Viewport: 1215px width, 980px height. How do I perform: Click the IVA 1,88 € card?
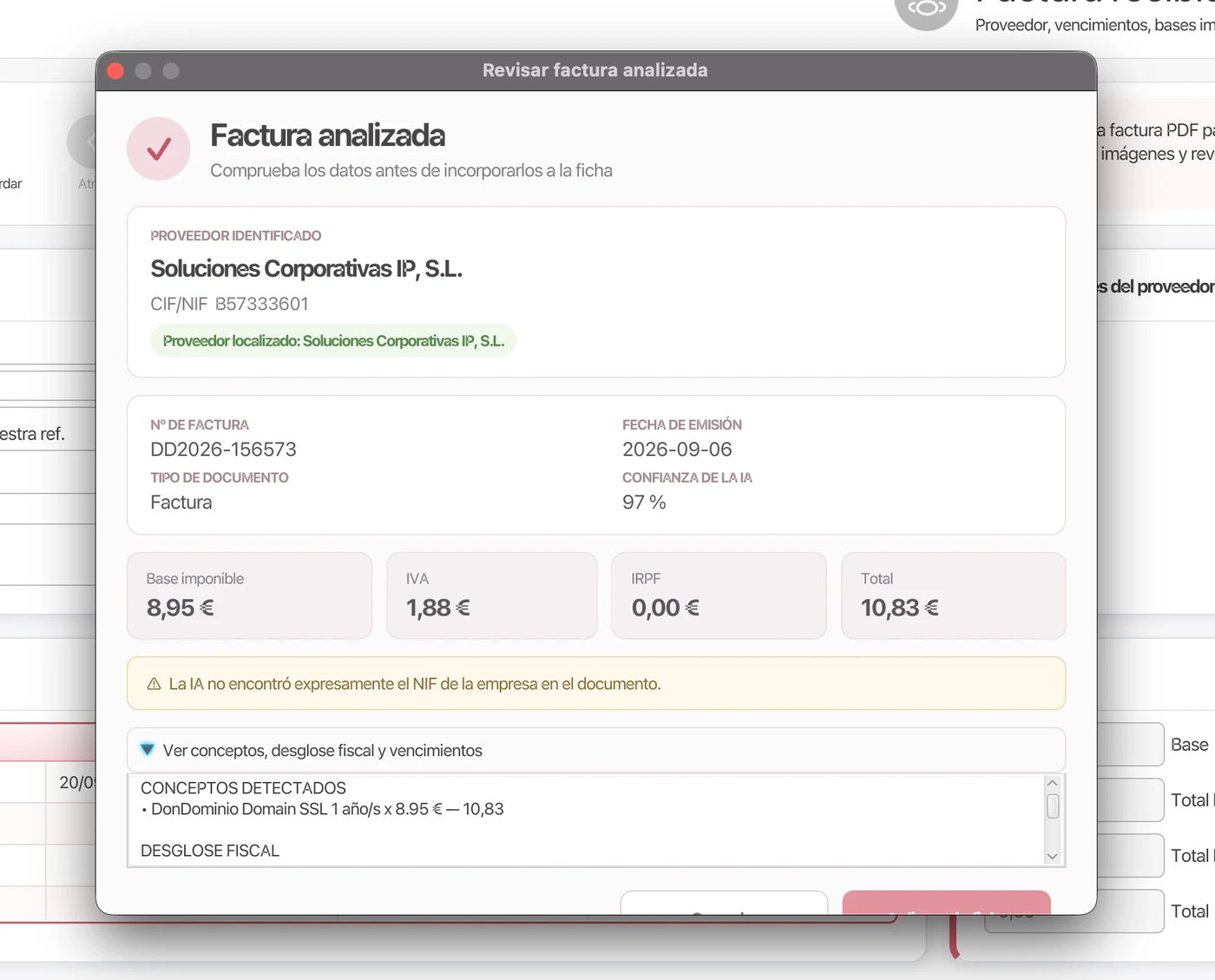tap(492, 595)
